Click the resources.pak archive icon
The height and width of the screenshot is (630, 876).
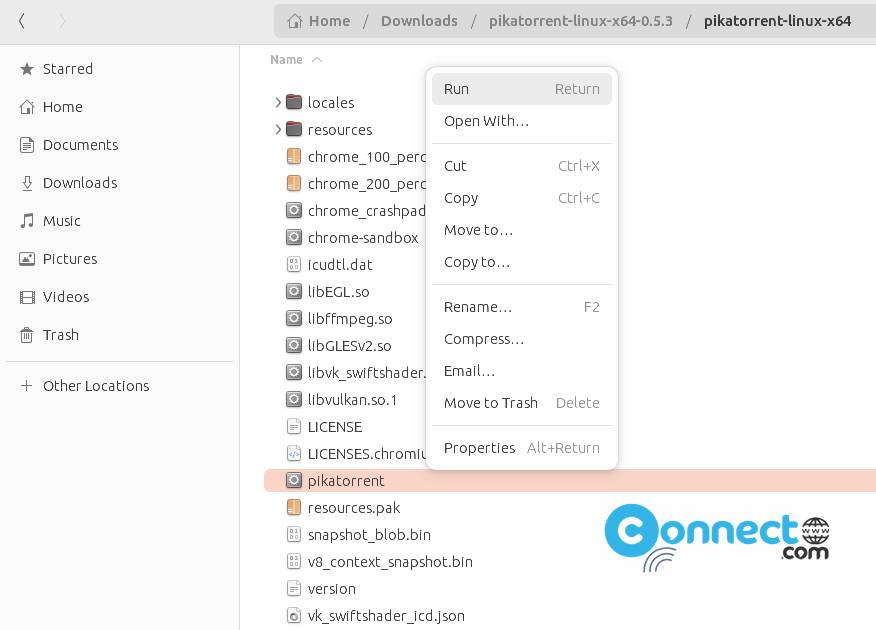click(294, 508)
